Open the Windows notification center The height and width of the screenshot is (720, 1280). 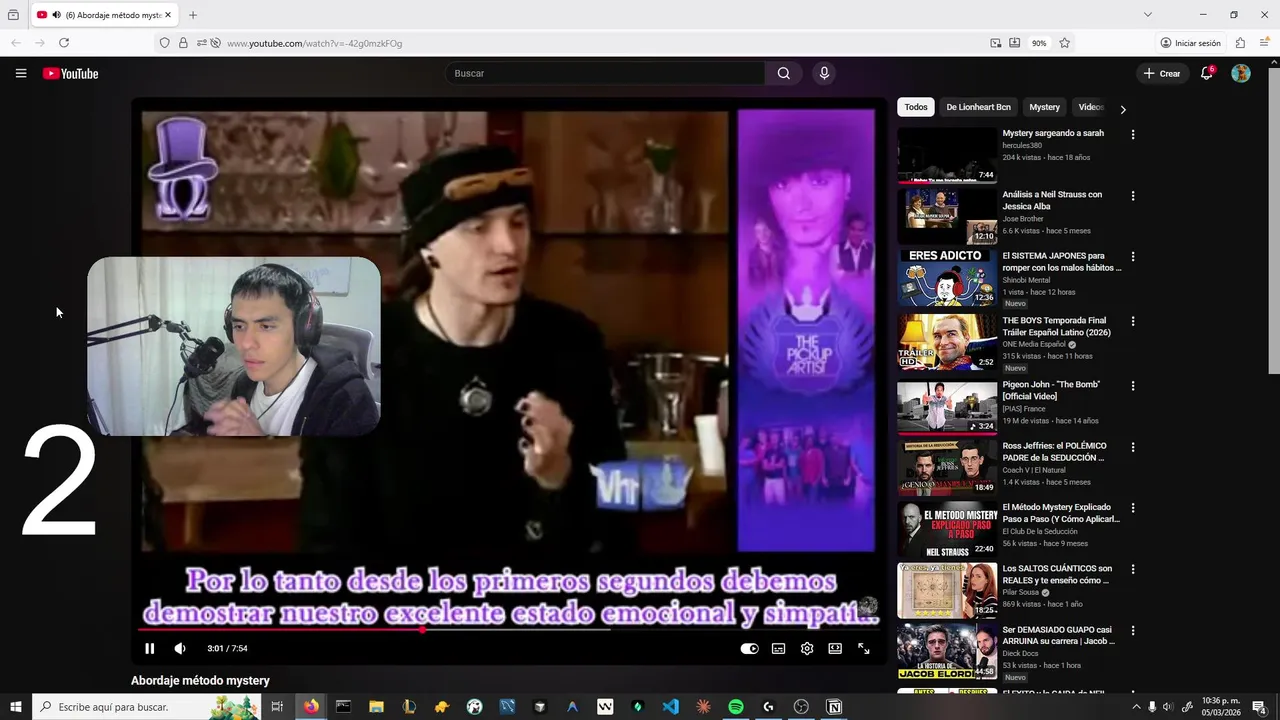click(1259, 707)
